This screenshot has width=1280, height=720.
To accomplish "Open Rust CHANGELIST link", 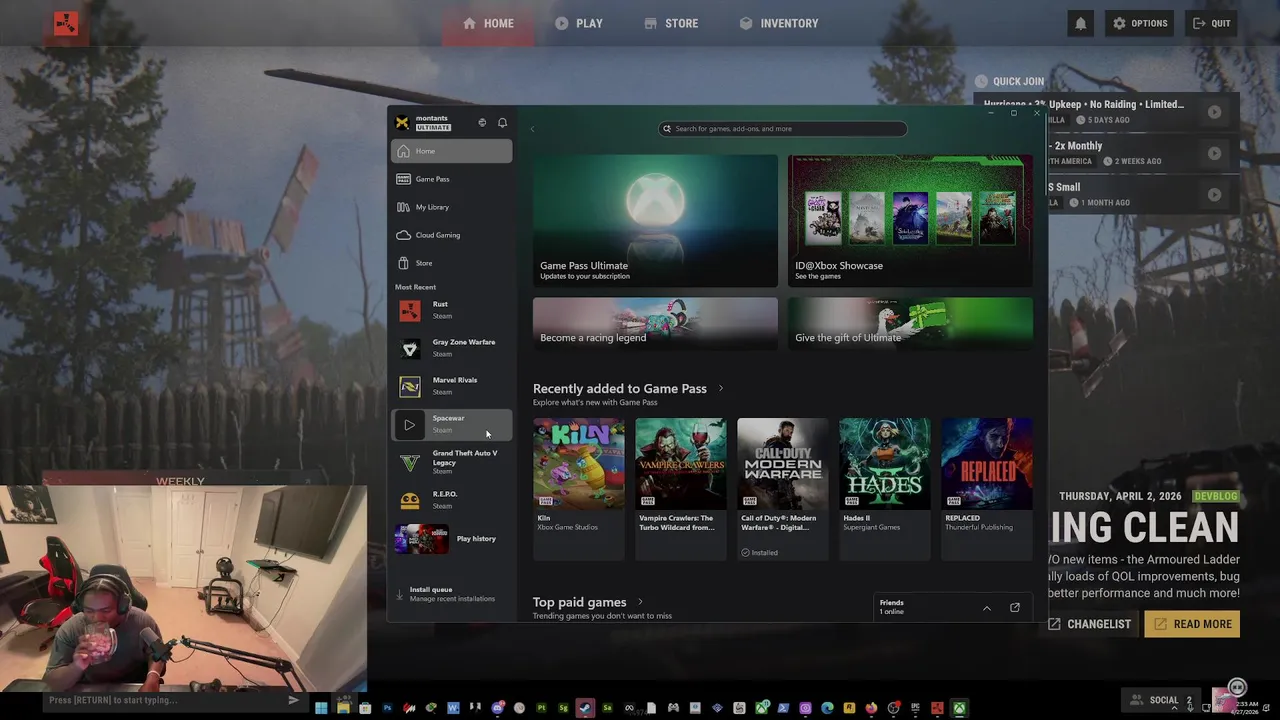I will pos(1090,624).
